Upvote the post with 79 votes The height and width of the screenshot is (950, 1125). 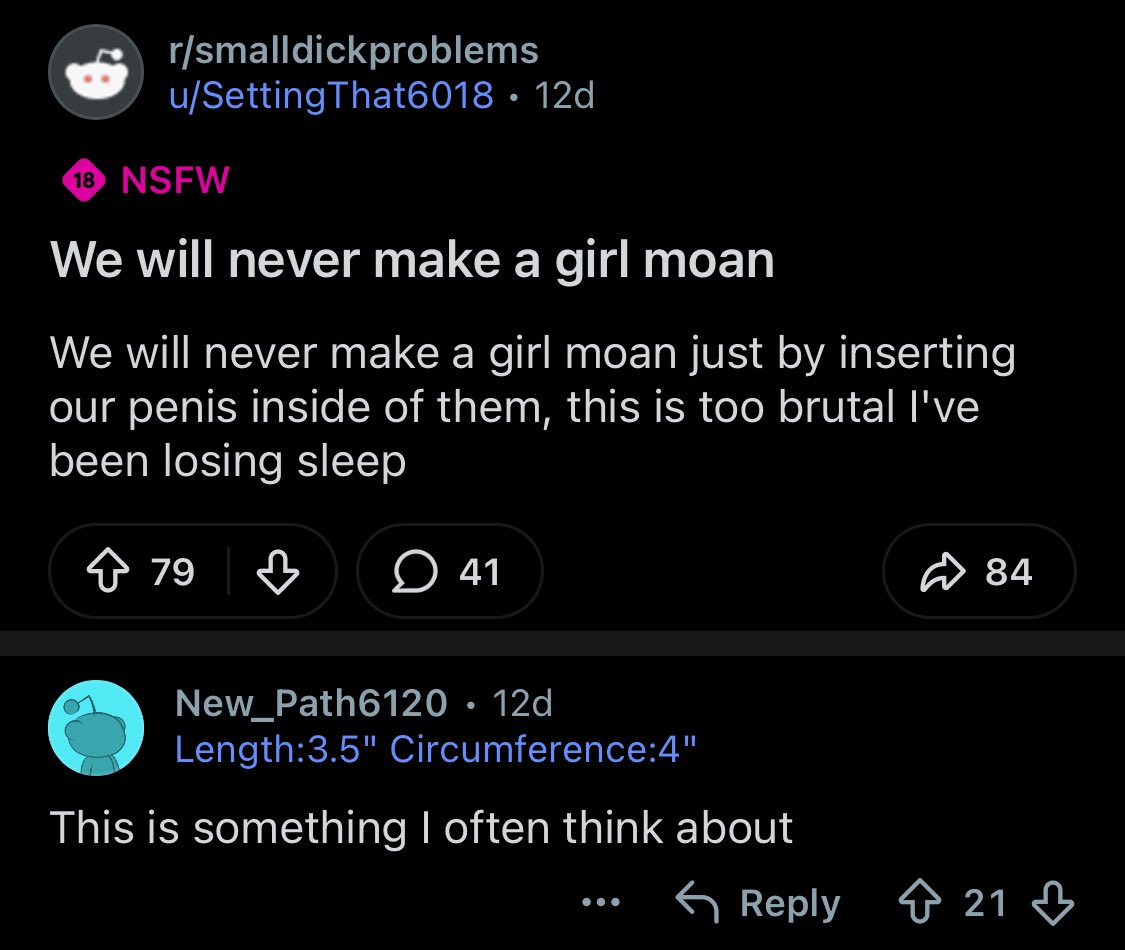[108, 571]
